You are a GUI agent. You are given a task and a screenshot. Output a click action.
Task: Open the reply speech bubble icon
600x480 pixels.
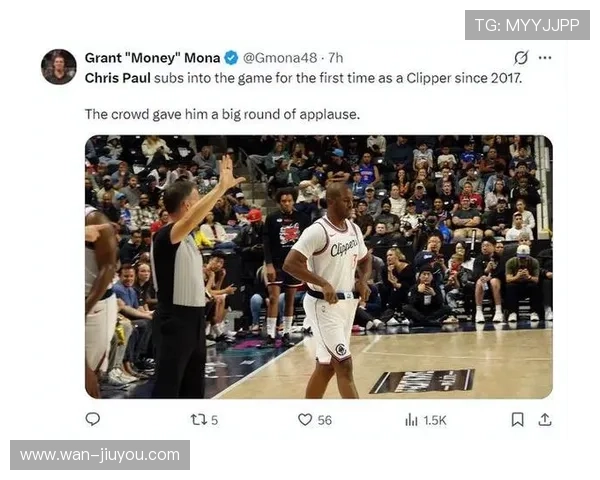coord(93,420)
